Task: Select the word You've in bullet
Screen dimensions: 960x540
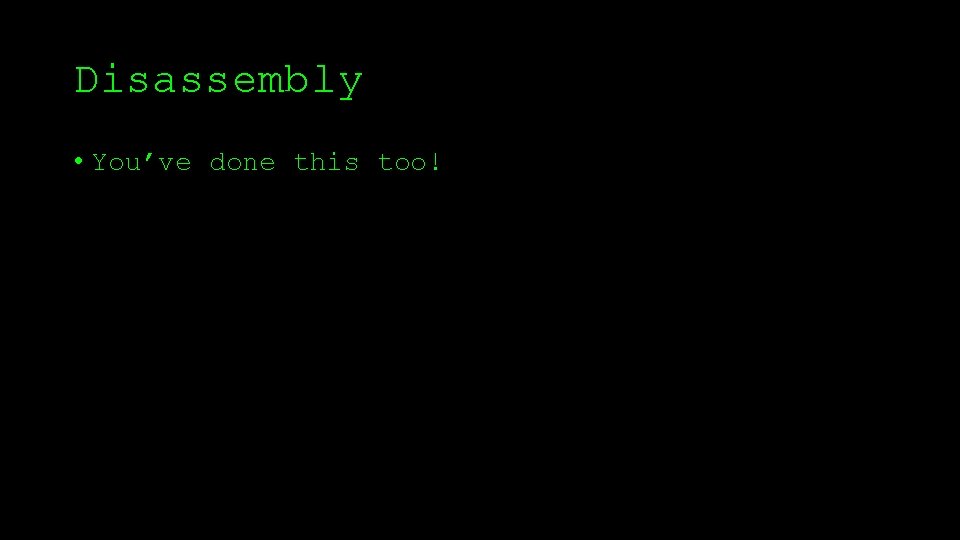Action: pyautogui.click(x=141, y=162)
